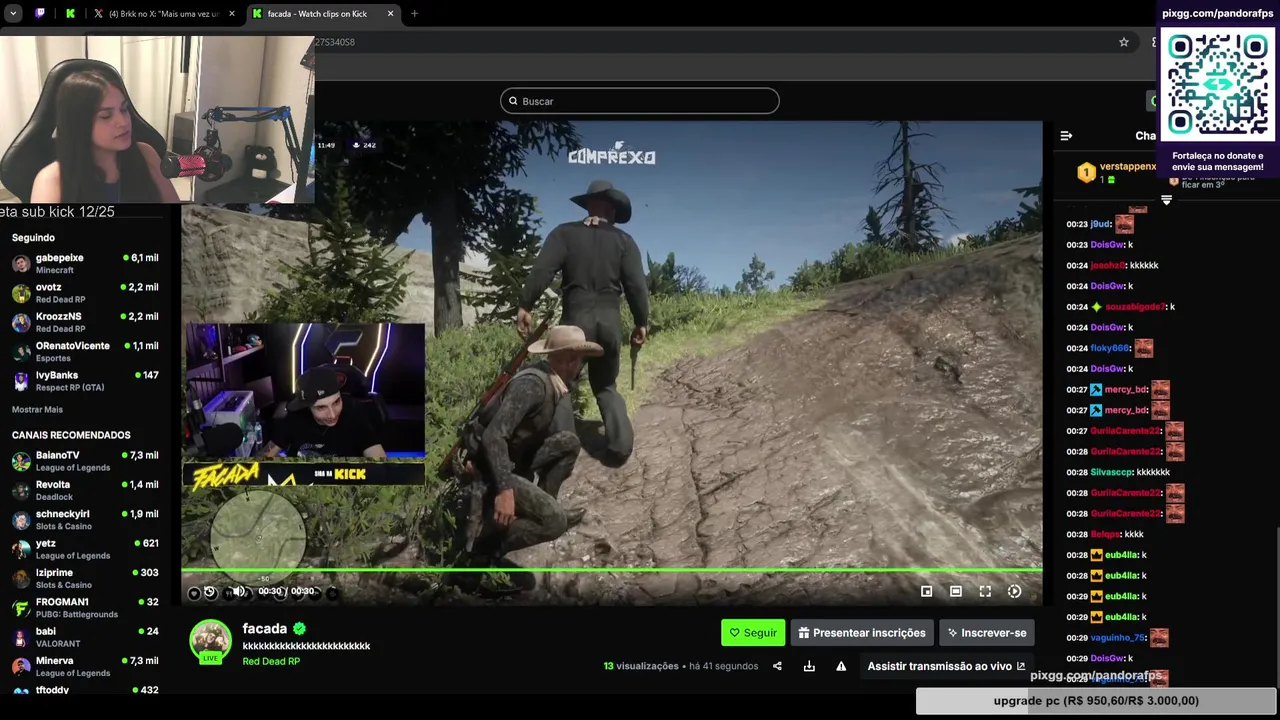Open the tab search dropdown
This screenshot has width=1280, height=720.
tap(13, 14)
